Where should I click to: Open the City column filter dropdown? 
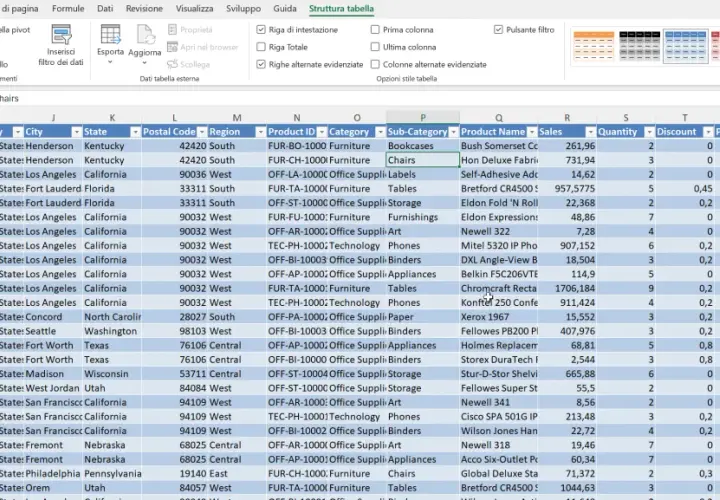(x=76, y=132)
